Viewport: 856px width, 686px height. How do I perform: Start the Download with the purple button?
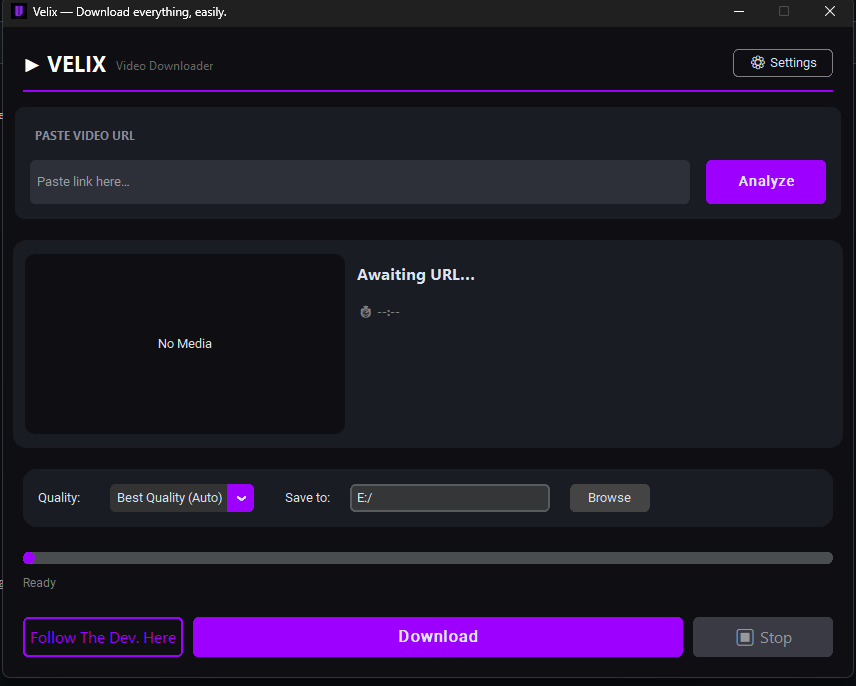(x=438, y=637)
